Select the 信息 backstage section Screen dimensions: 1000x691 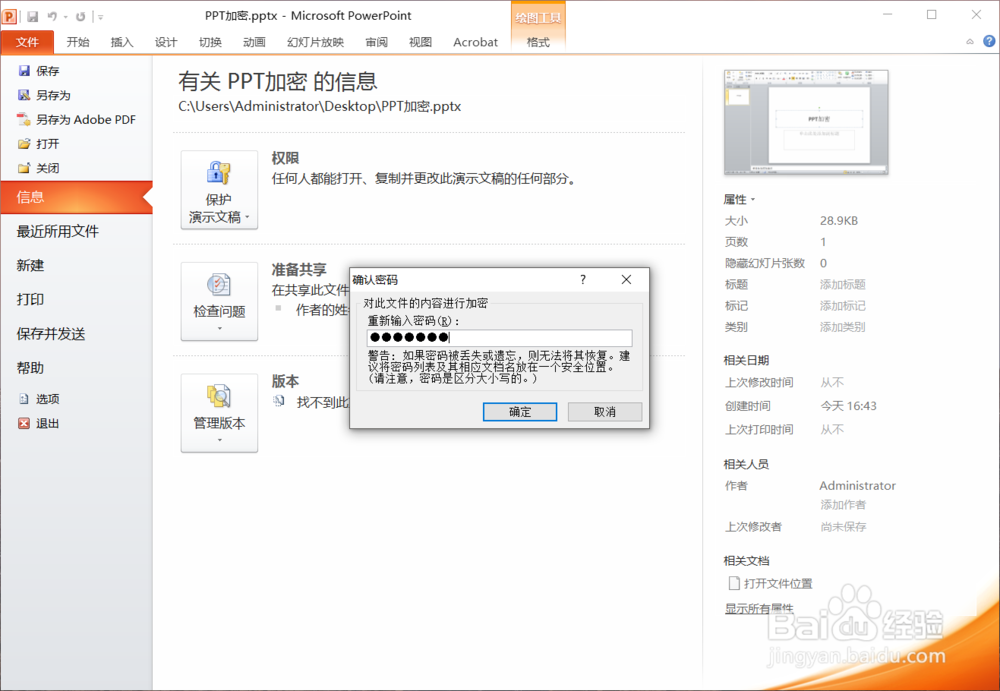[x=77, y=197]
